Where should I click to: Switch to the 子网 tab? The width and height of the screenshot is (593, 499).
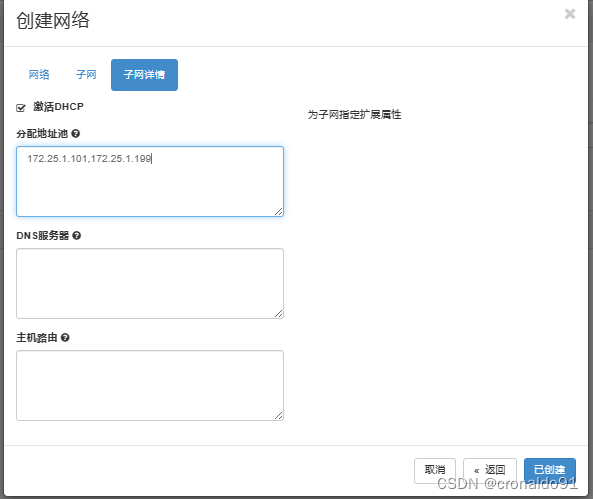pos(86,75)
